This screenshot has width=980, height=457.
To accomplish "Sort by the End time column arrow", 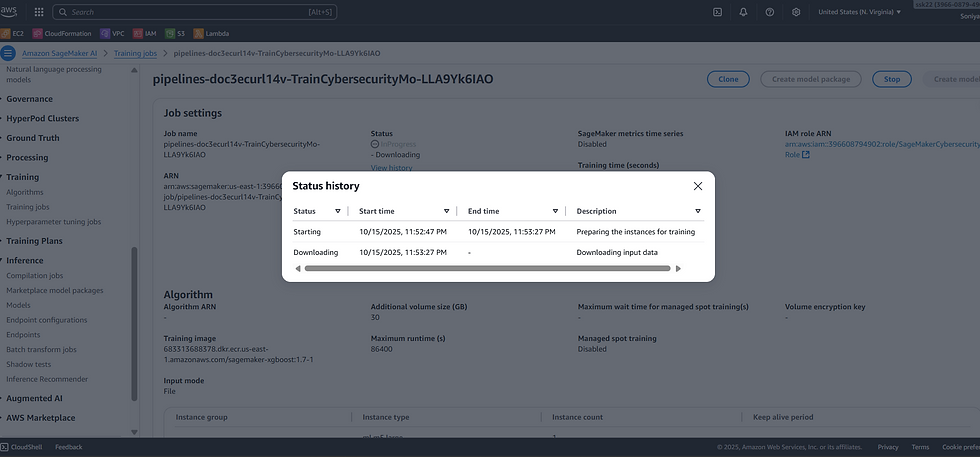I will [555, 211].
